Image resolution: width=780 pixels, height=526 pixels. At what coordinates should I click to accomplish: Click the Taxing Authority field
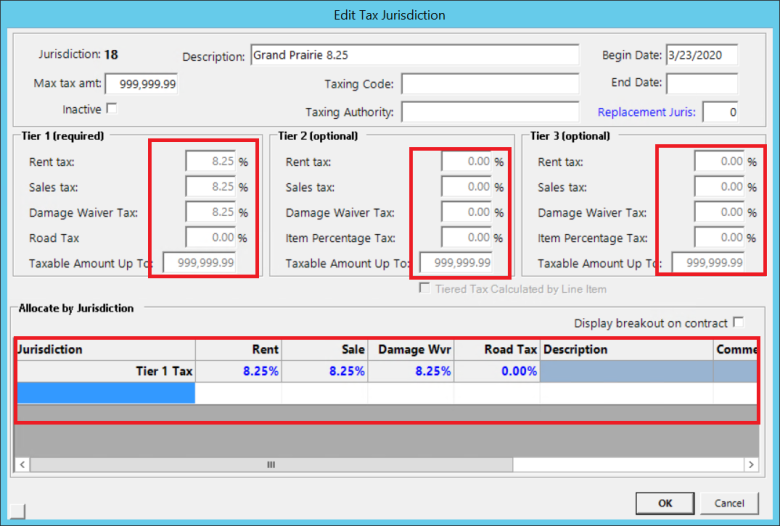pos(490,112)
